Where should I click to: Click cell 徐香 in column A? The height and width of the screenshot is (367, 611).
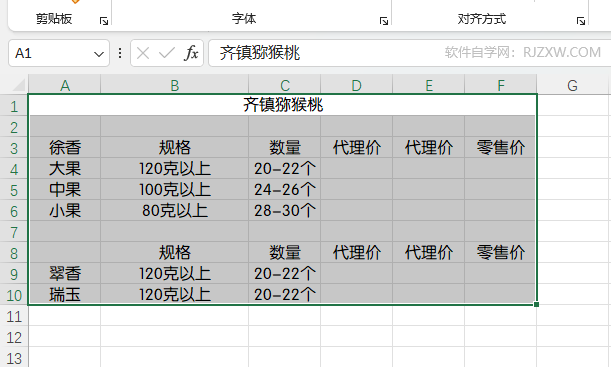coord(65,148)
